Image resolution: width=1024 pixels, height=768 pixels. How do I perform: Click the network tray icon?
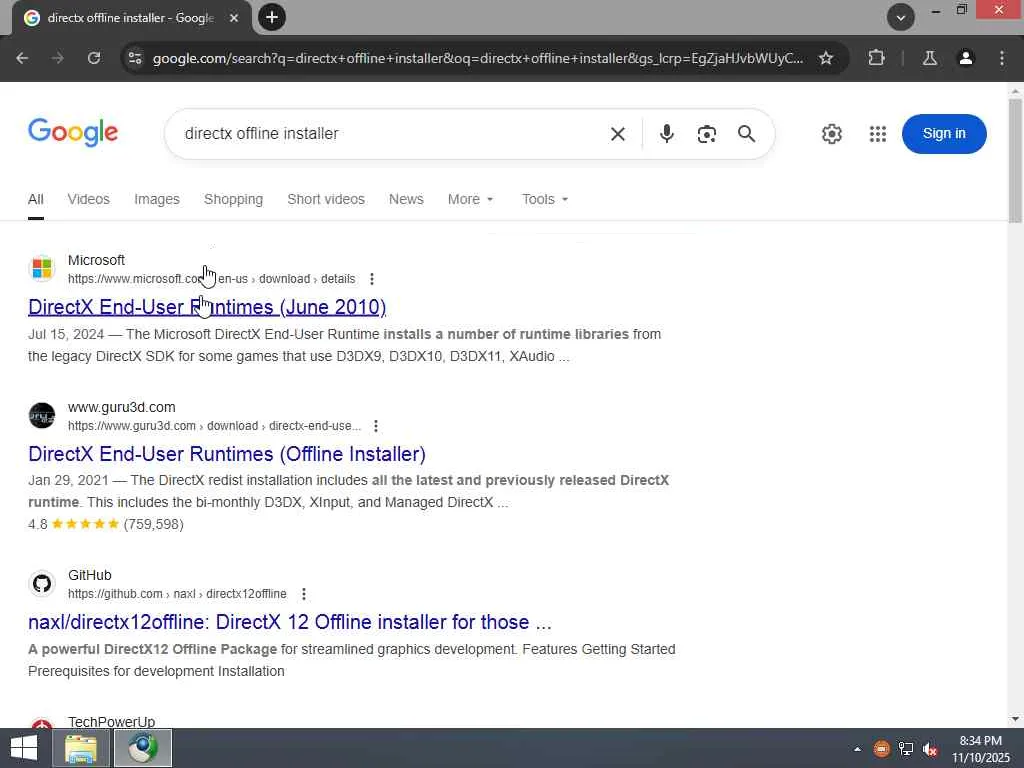[906, 748]
